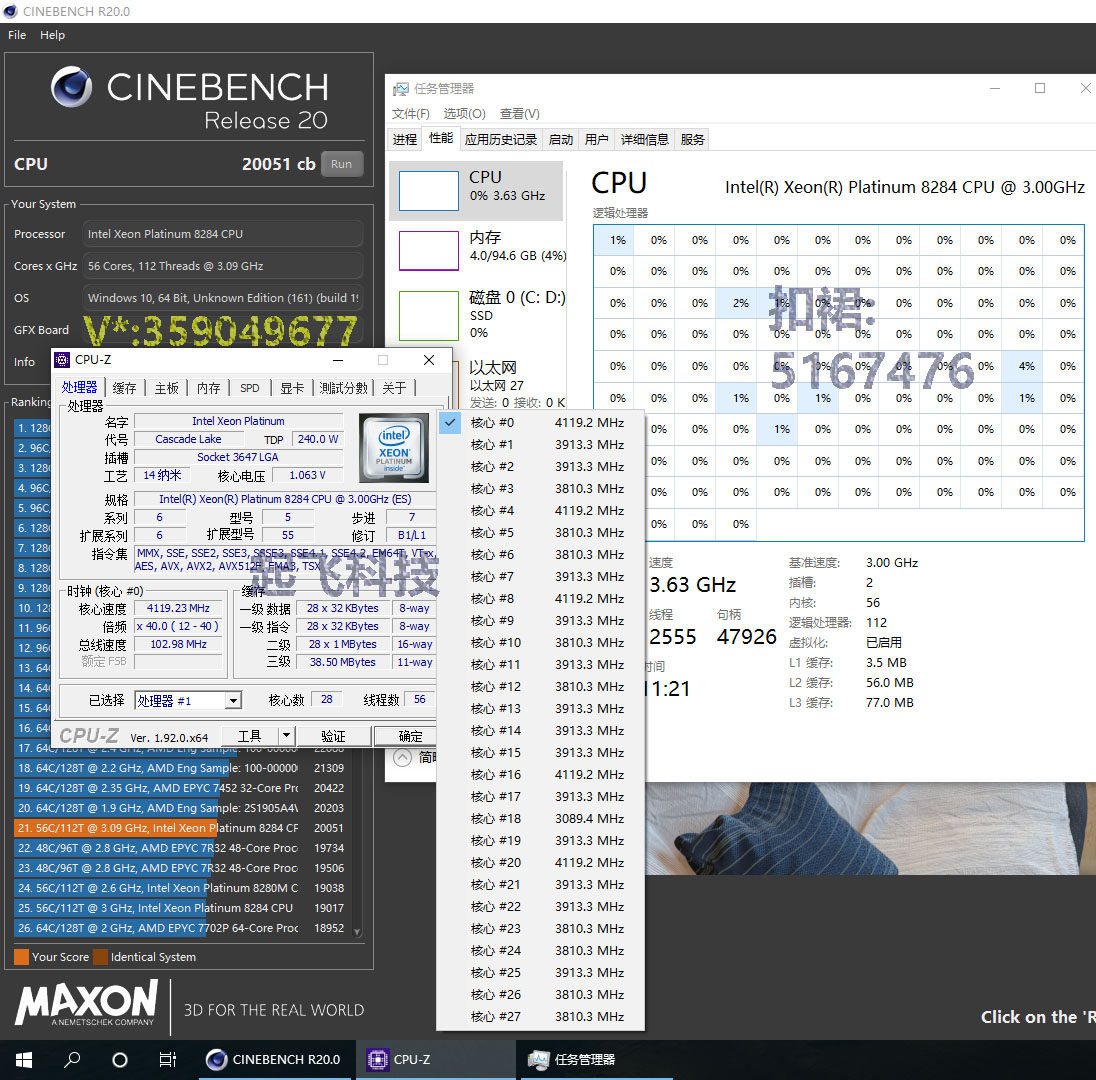
Task: Select 核心 #1 in core list
Action: [x=540, y=445]
